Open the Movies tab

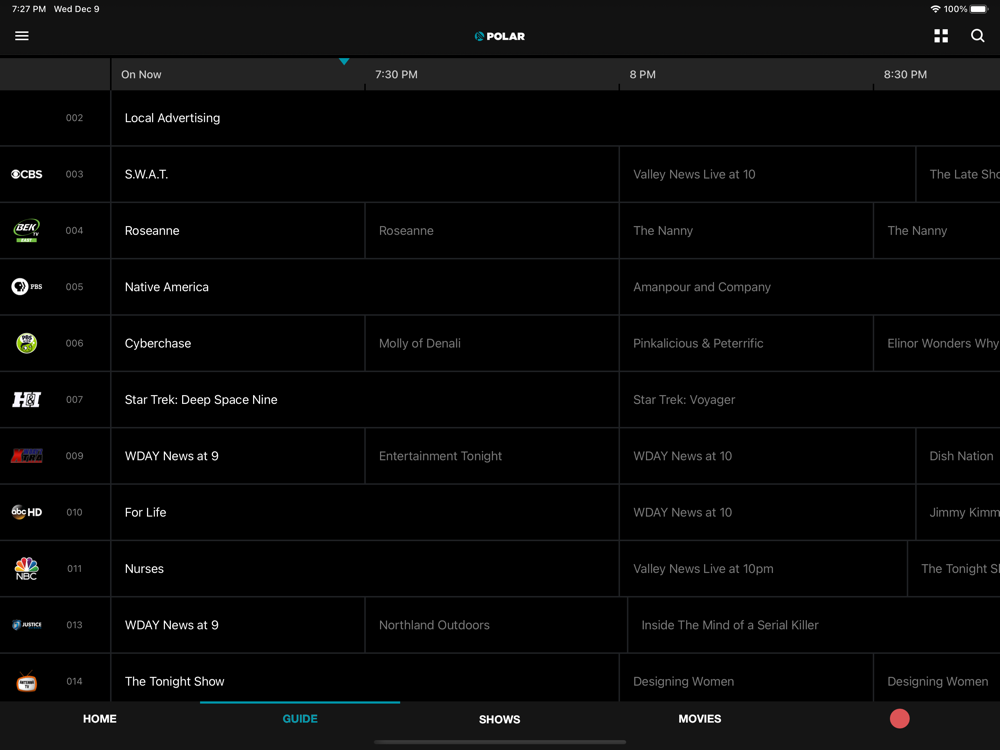tap(700, 719)
